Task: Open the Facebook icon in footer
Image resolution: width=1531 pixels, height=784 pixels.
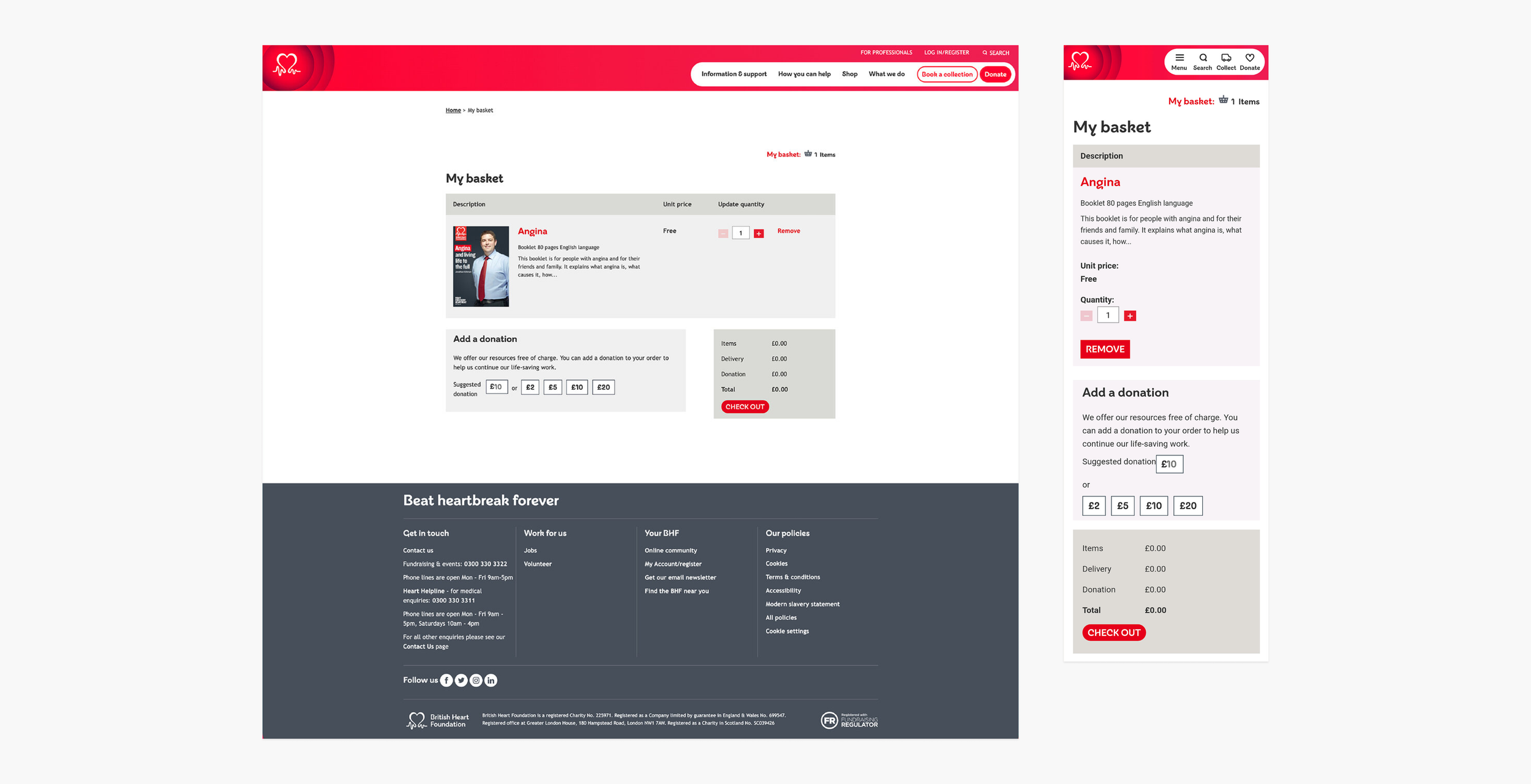Action: click(446, 681)
